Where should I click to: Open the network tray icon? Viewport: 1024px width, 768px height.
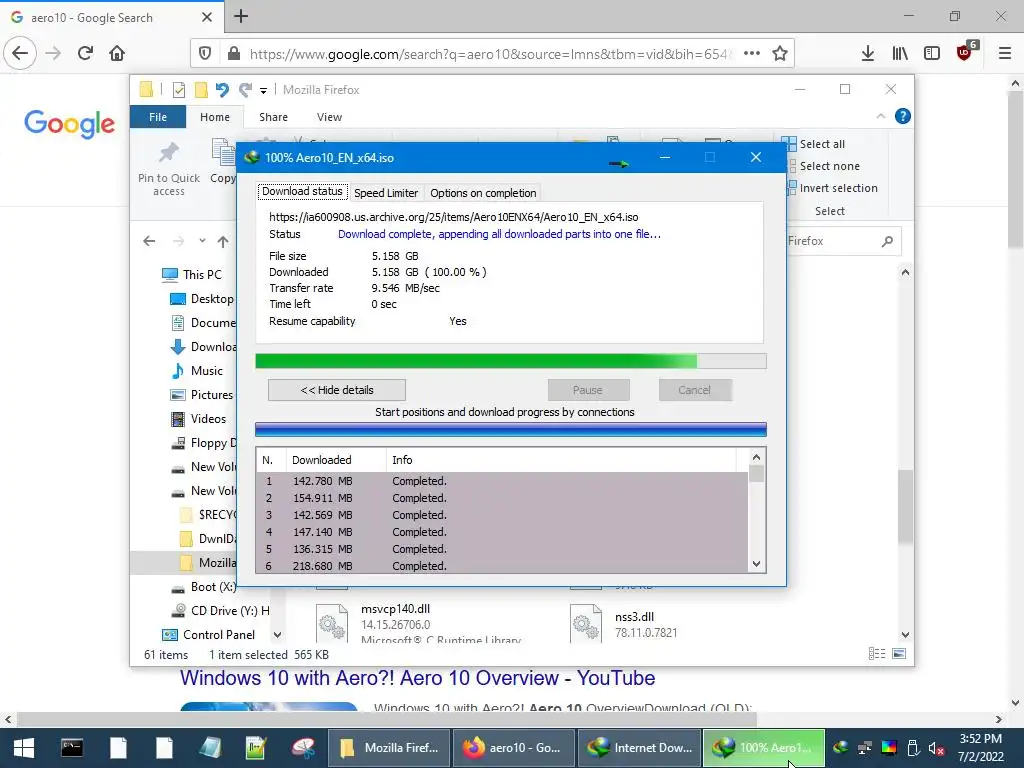point(865,748)
